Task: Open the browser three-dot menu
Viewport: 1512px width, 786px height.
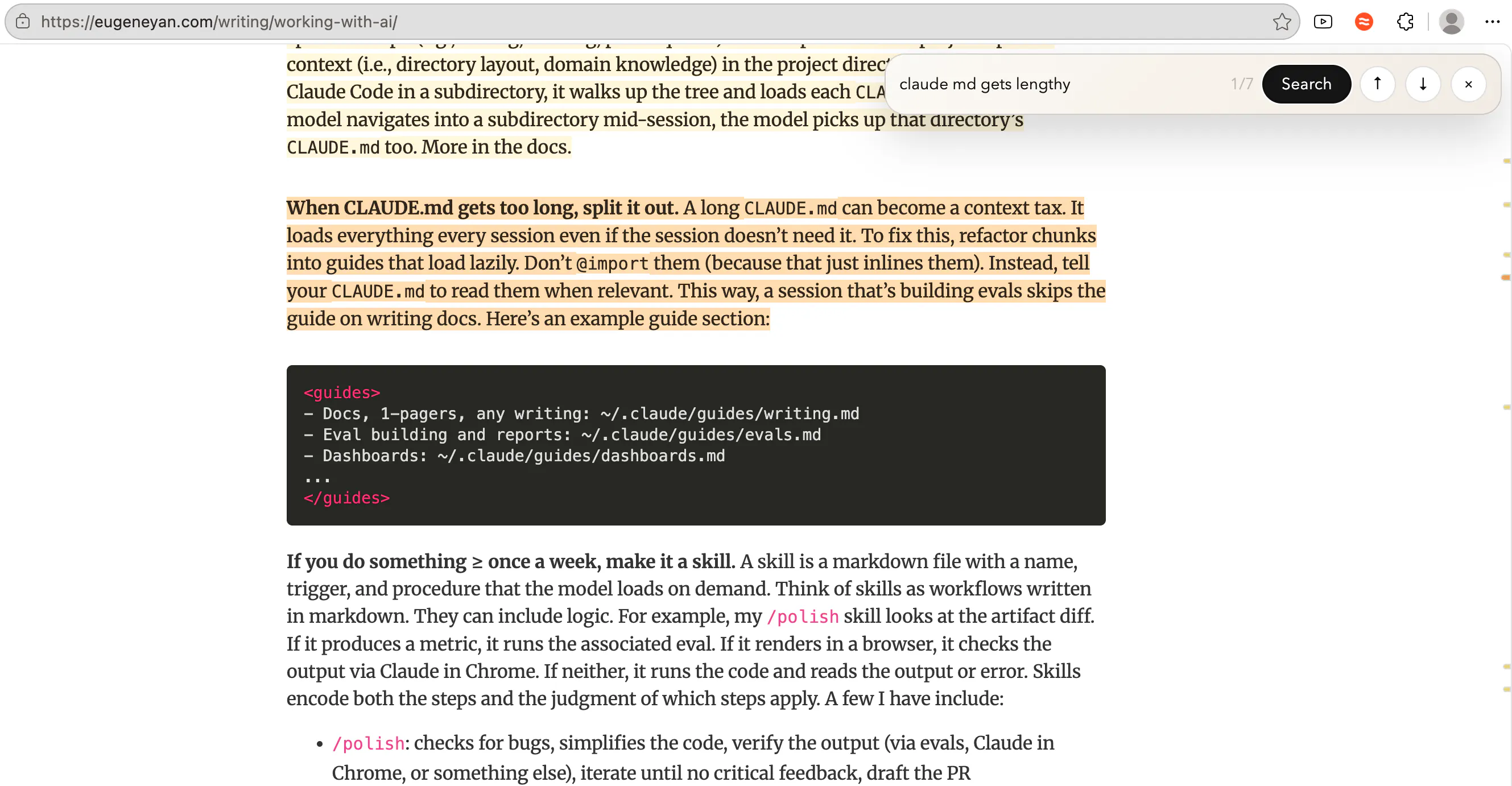Action: click(x=1492, y=22)
